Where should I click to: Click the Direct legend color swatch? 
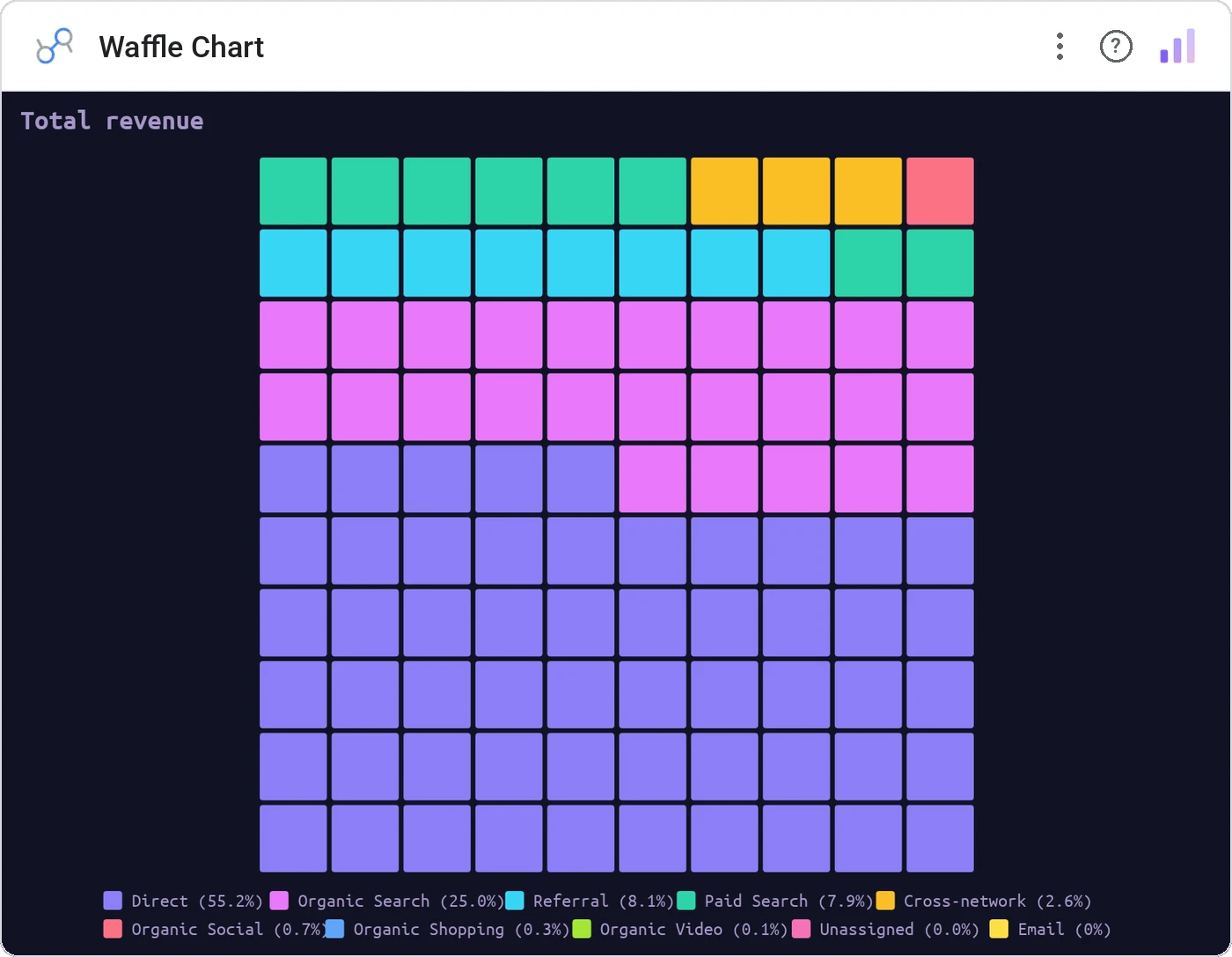tap(113, 901)
